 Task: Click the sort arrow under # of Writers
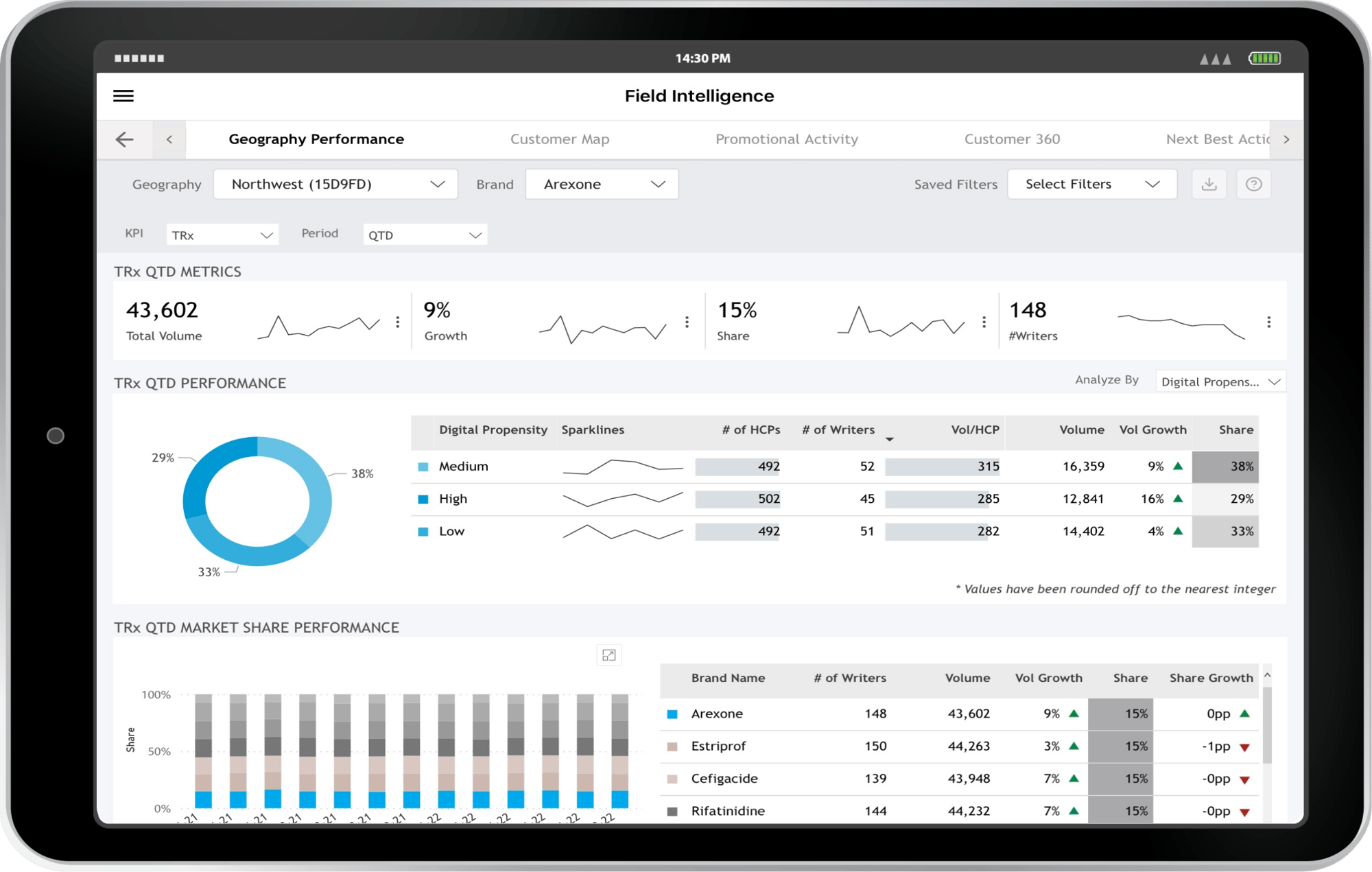click(890, 439)
